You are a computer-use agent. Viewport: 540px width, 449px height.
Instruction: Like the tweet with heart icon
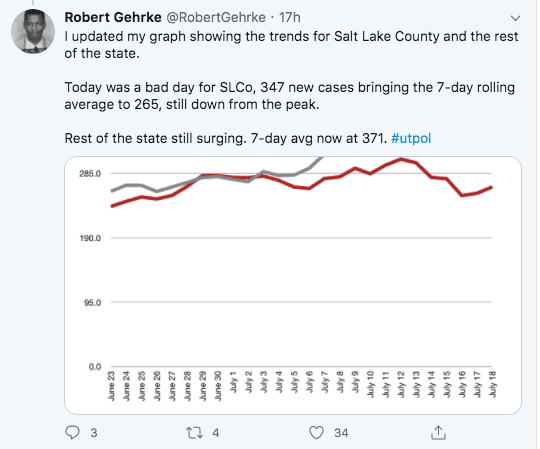[316, 432]
